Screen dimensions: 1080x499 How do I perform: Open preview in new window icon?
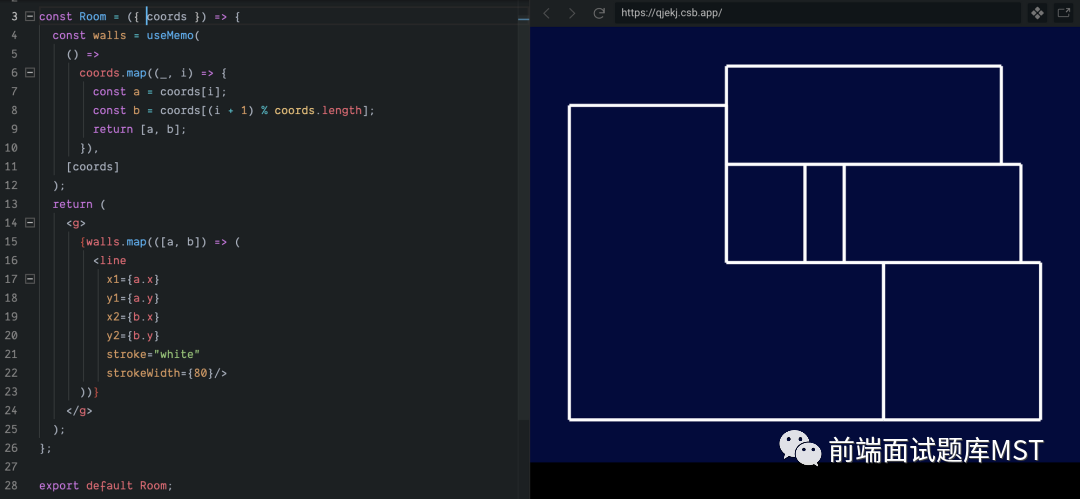[x=1063, y=12]
